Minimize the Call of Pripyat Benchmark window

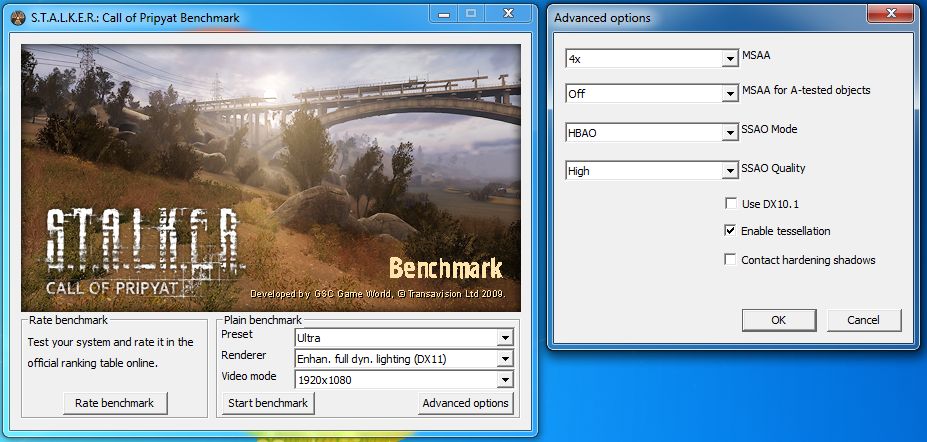[x=444, y=14]
